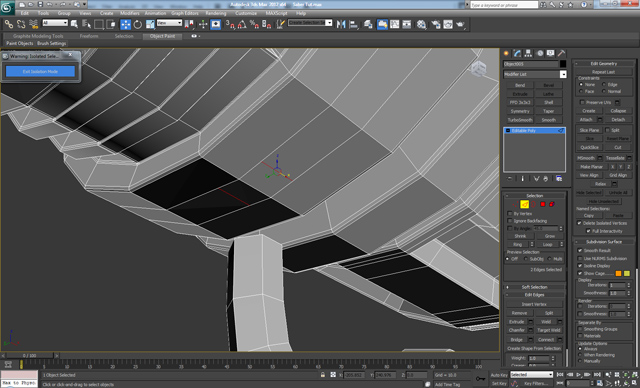Open the Rendering menu
The width and height of the screenshot is (640, 388).
click(216, 13)
